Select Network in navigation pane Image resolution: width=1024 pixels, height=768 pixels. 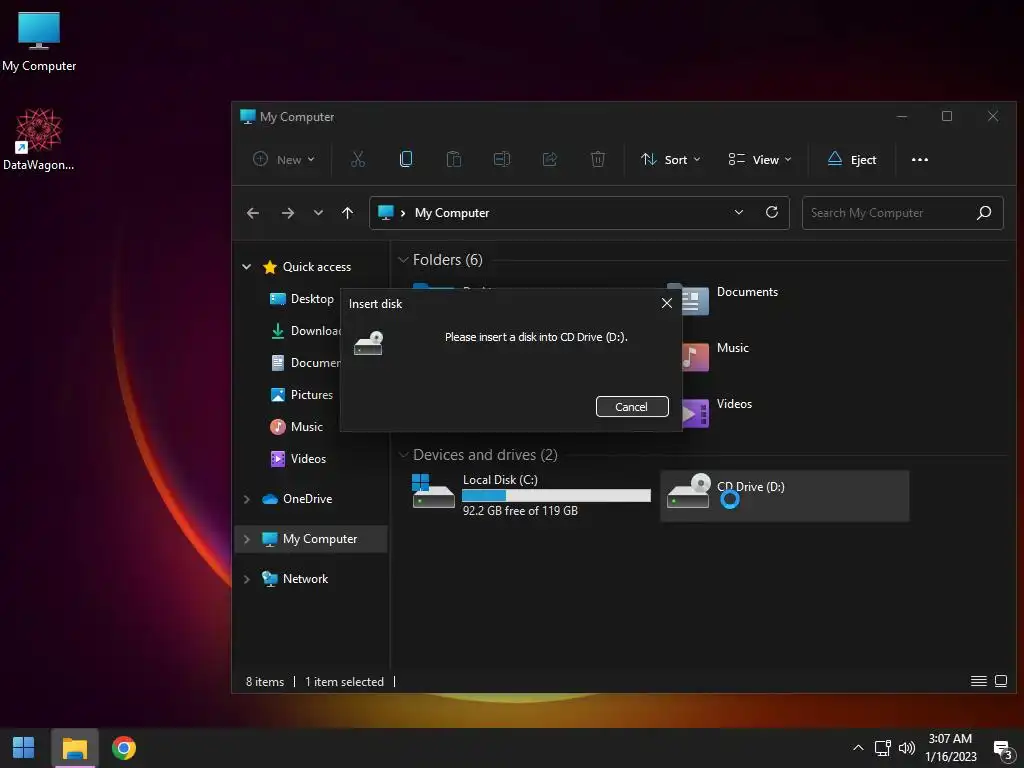click(x=295, y=579)
